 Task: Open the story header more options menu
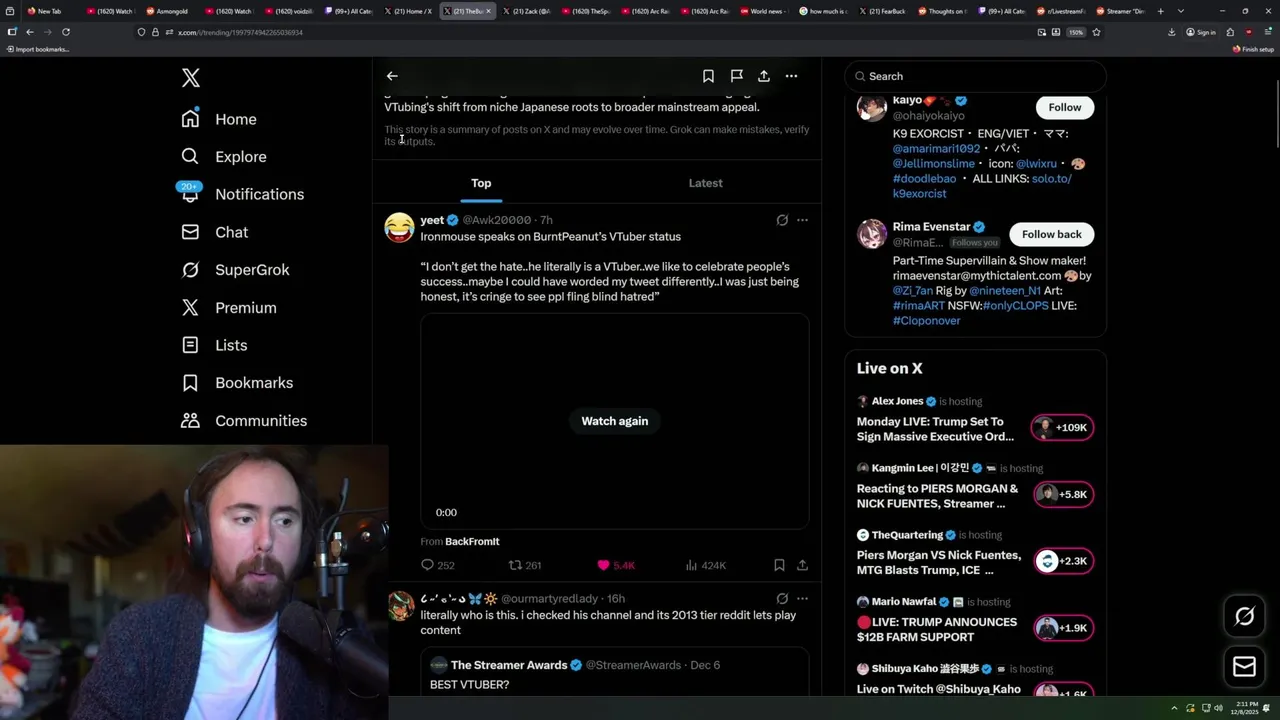[791, 76]
